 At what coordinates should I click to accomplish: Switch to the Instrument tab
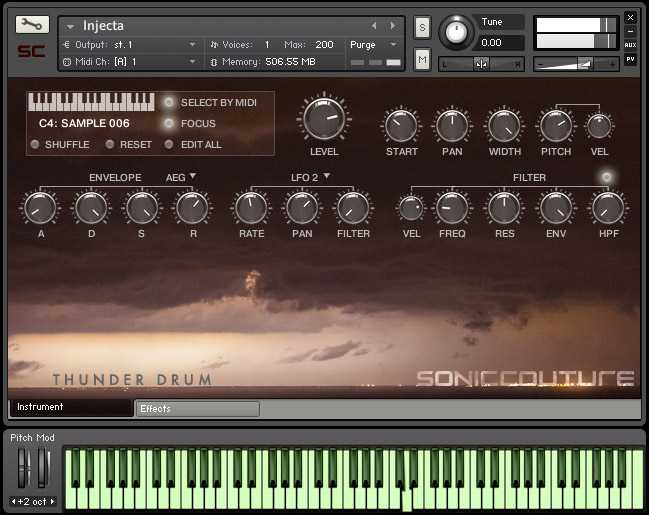pyautogui.click(x=71, y=407)
